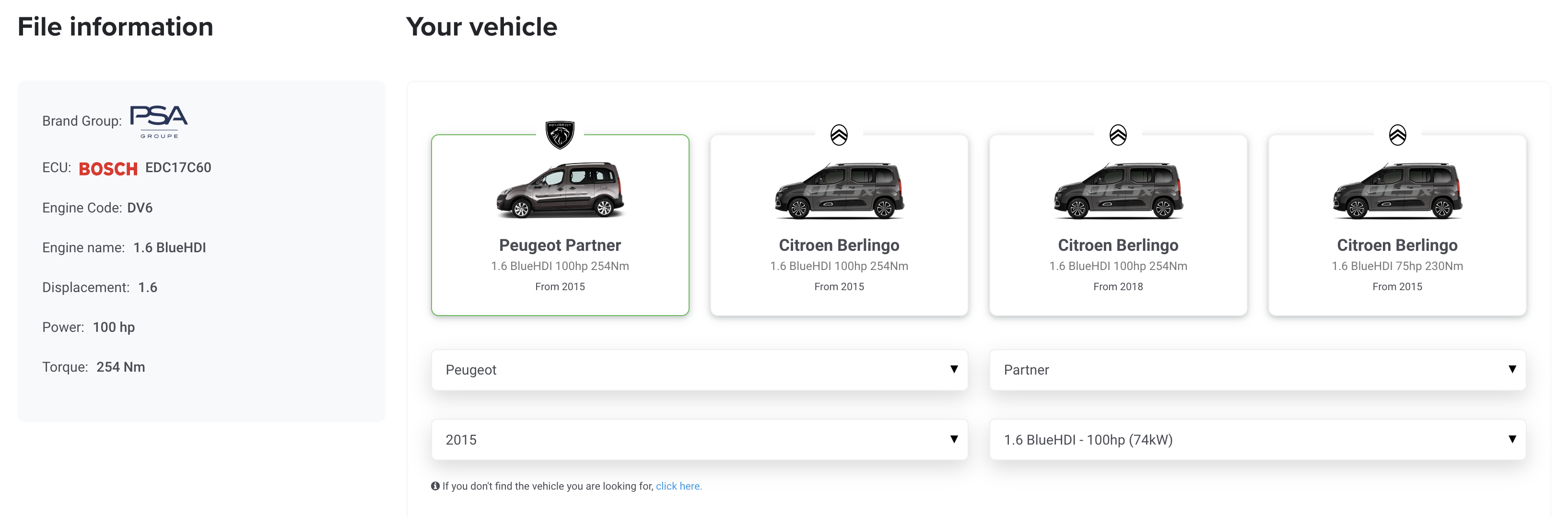Click the red Bosch logo
Viewport: 1568px width, 517px height.
point(108,169)
